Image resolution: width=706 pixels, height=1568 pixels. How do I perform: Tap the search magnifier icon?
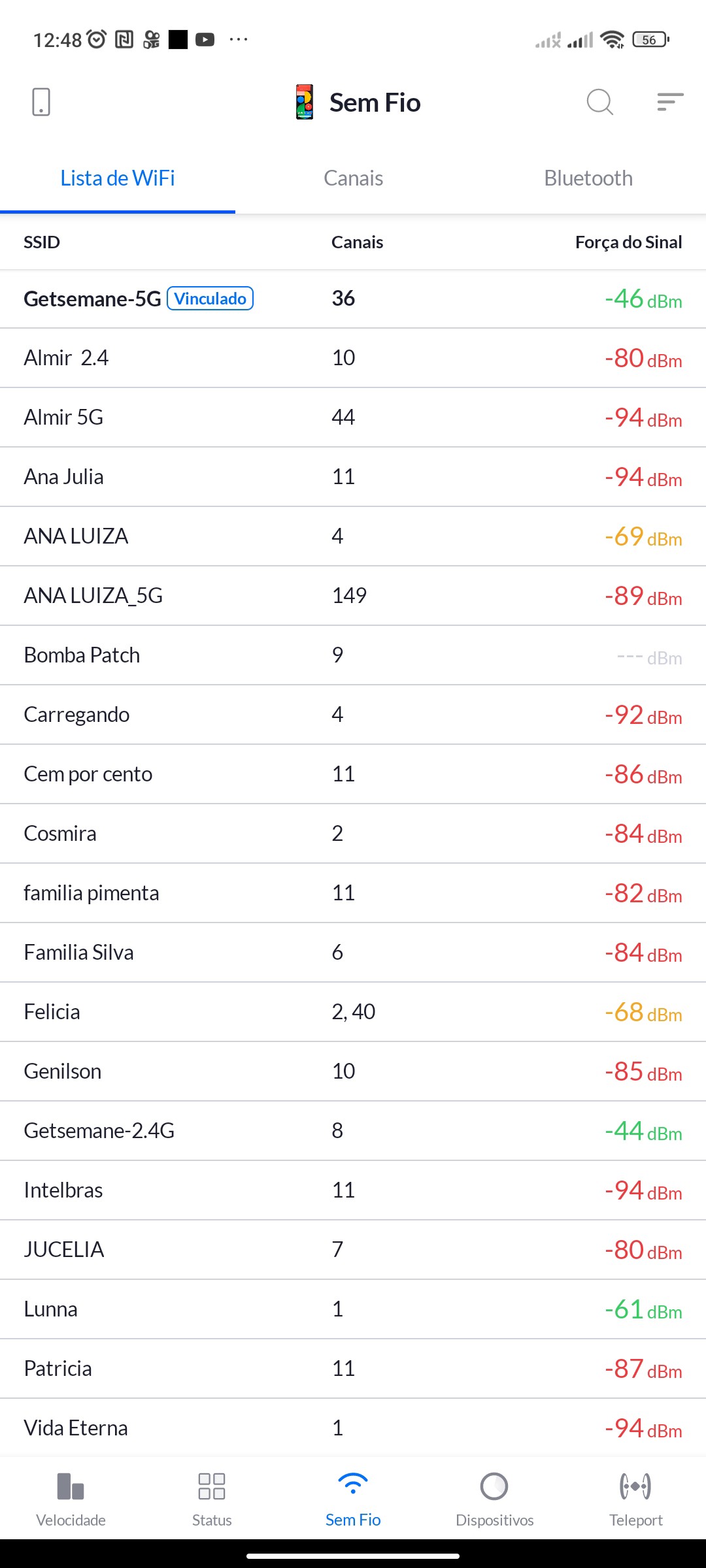coord(599,102)
